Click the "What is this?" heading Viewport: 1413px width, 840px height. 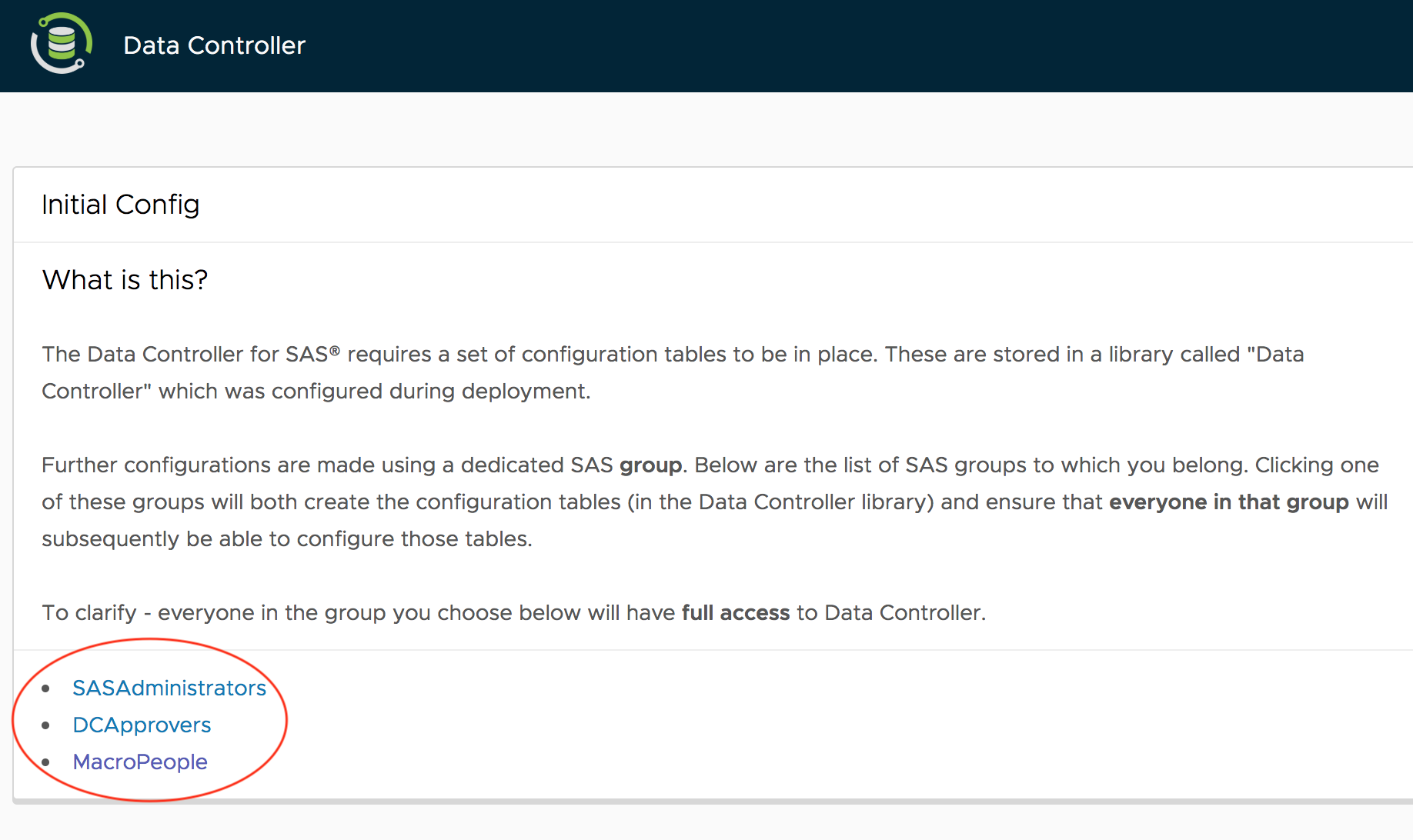pos(125,280)
